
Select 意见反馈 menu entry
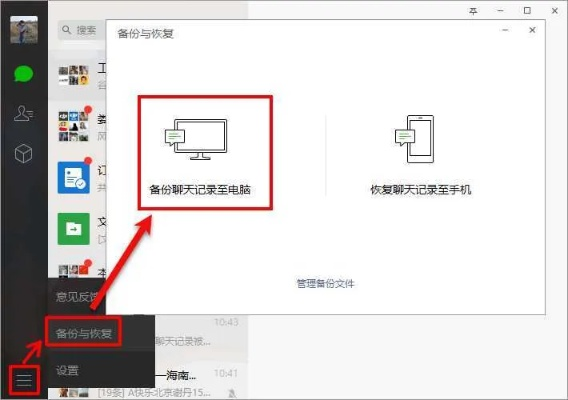(77, 296)
